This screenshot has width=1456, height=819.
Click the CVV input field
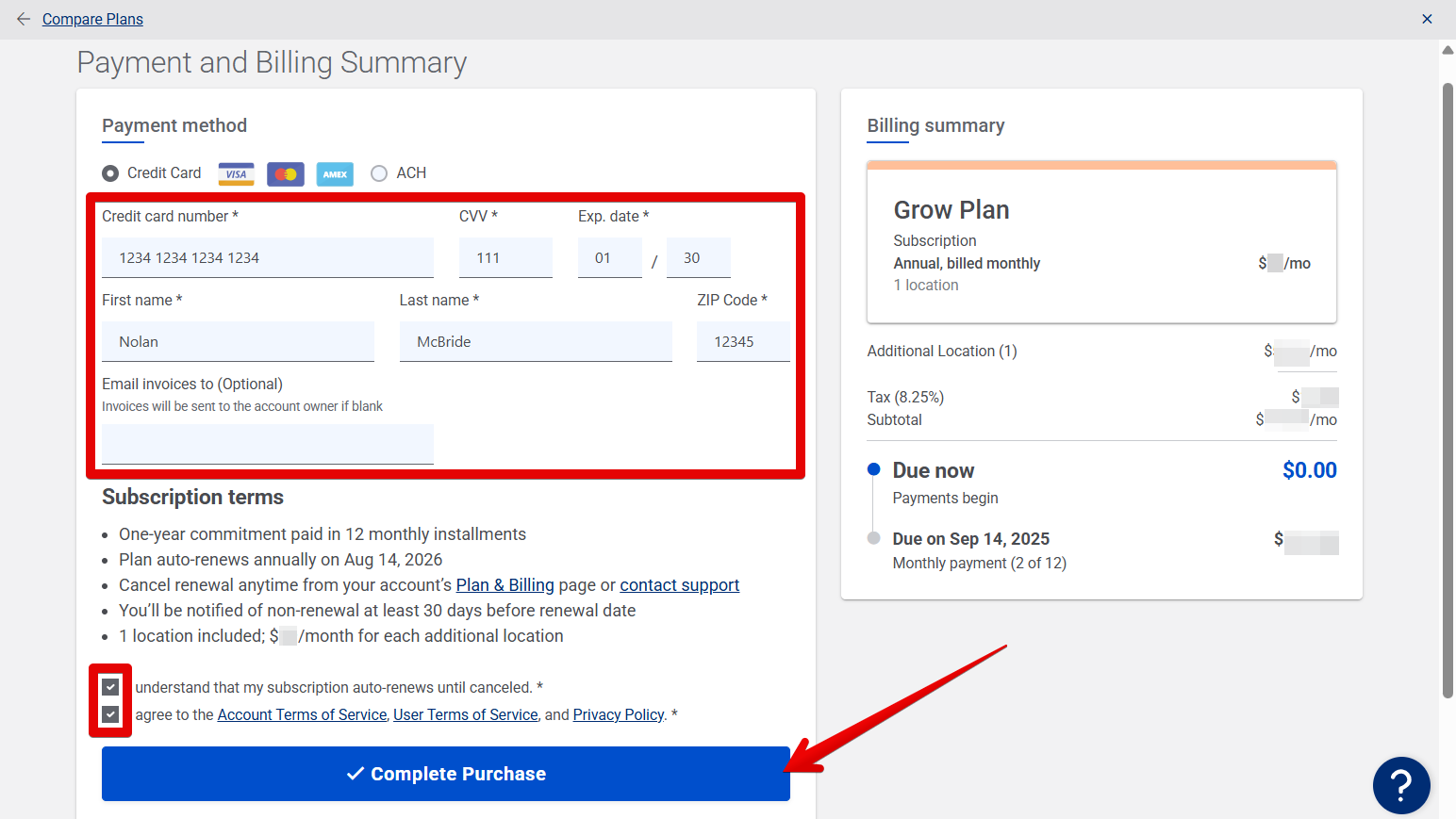tap(505, 256)
